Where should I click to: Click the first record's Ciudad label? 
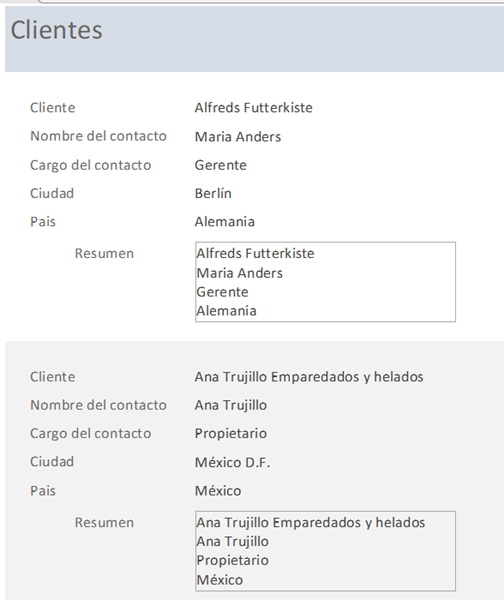(x=52, y=193)
